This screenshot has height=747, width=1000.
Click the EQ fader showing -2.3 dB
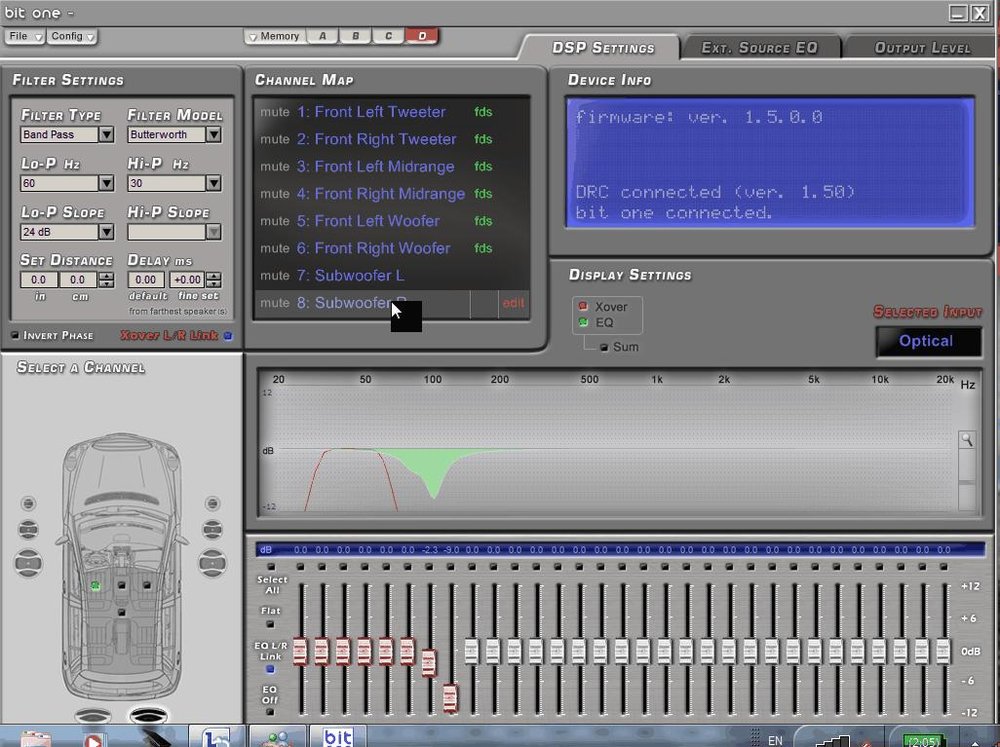[429, 663]
